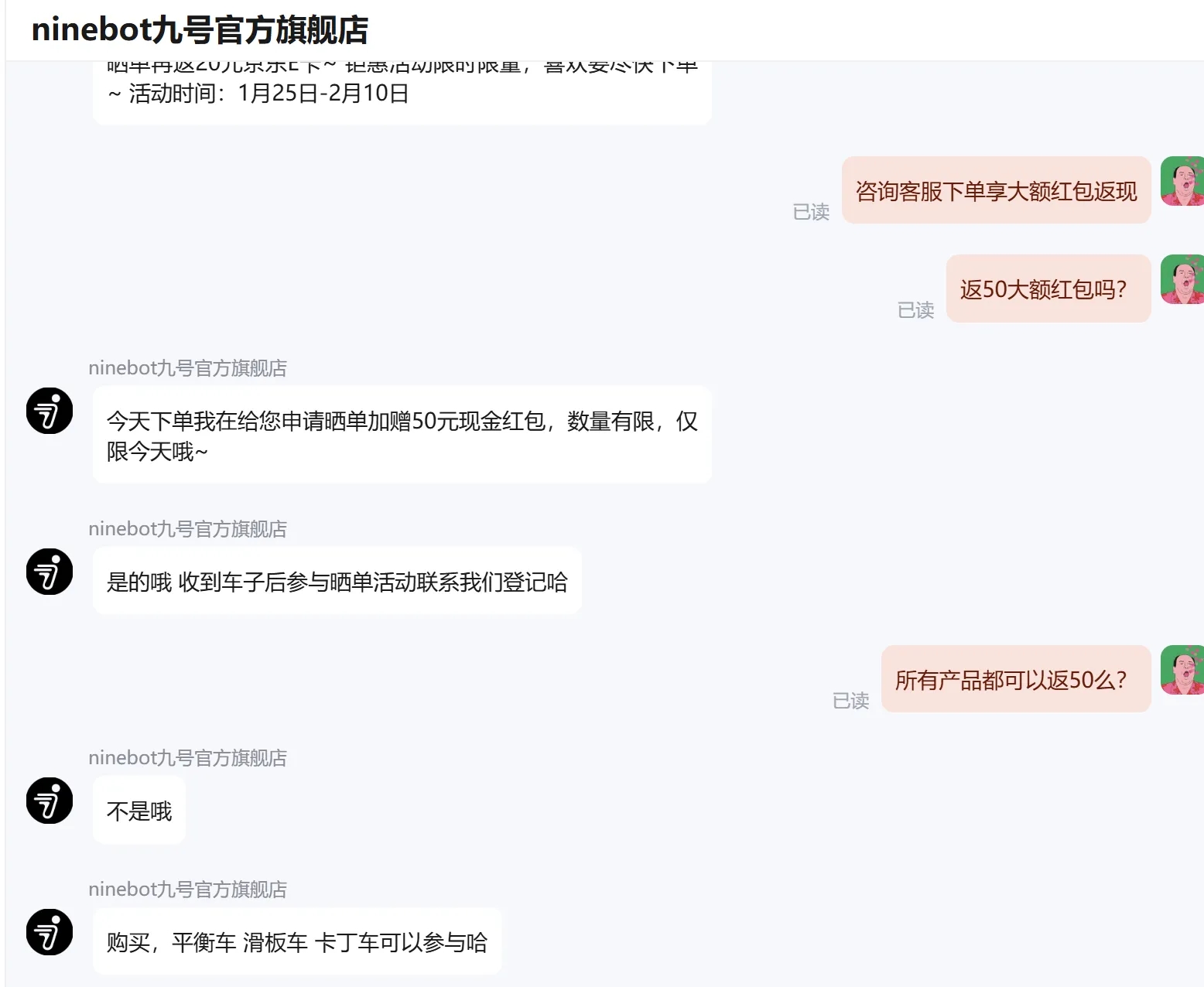The image size is (1204, 987).
Task: Click sender name above the 今天下单 message
Action: click(x=187, y=367)
